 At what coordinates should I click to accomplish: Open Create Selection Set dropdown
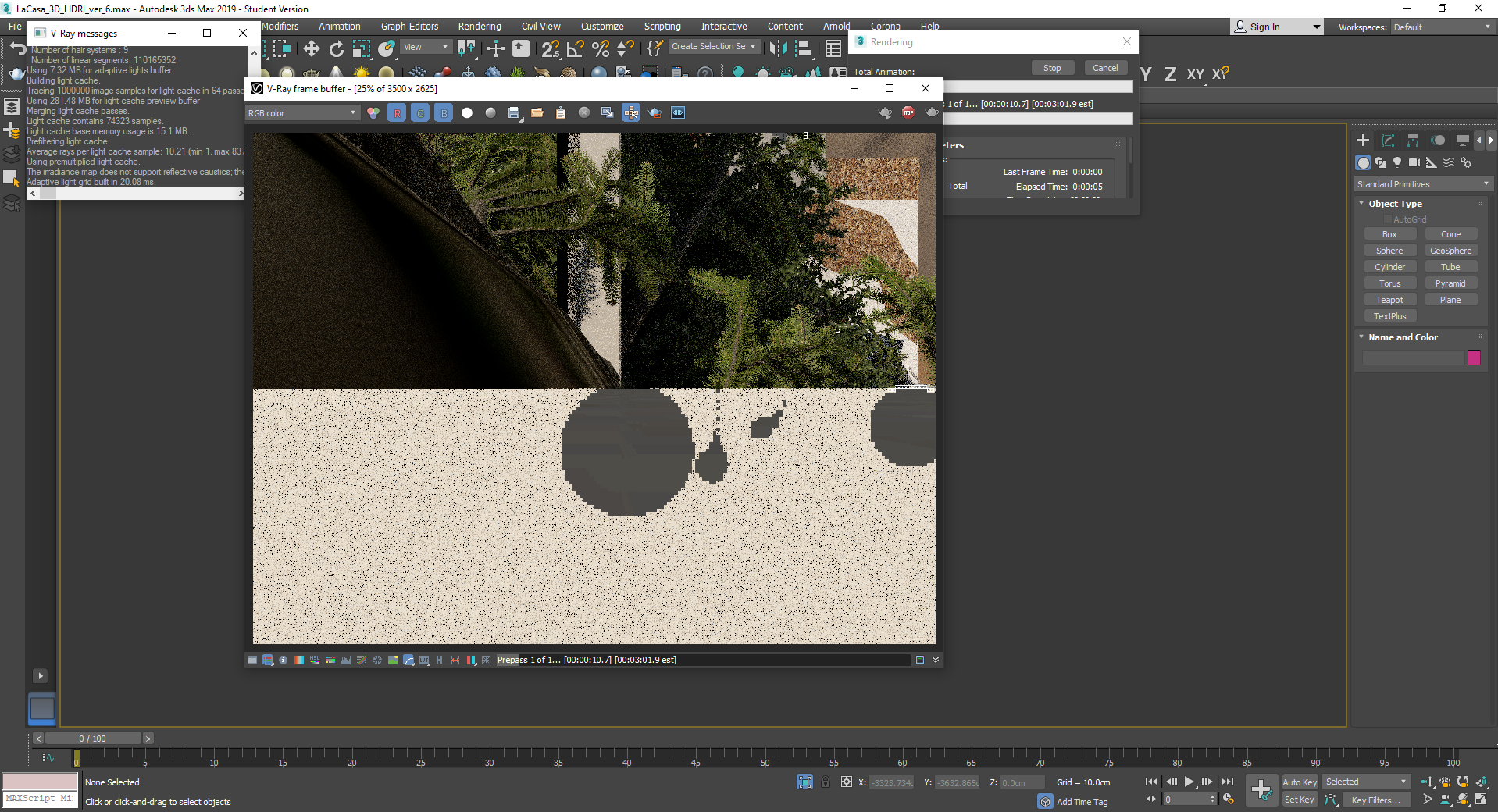(x=714, y=47)
